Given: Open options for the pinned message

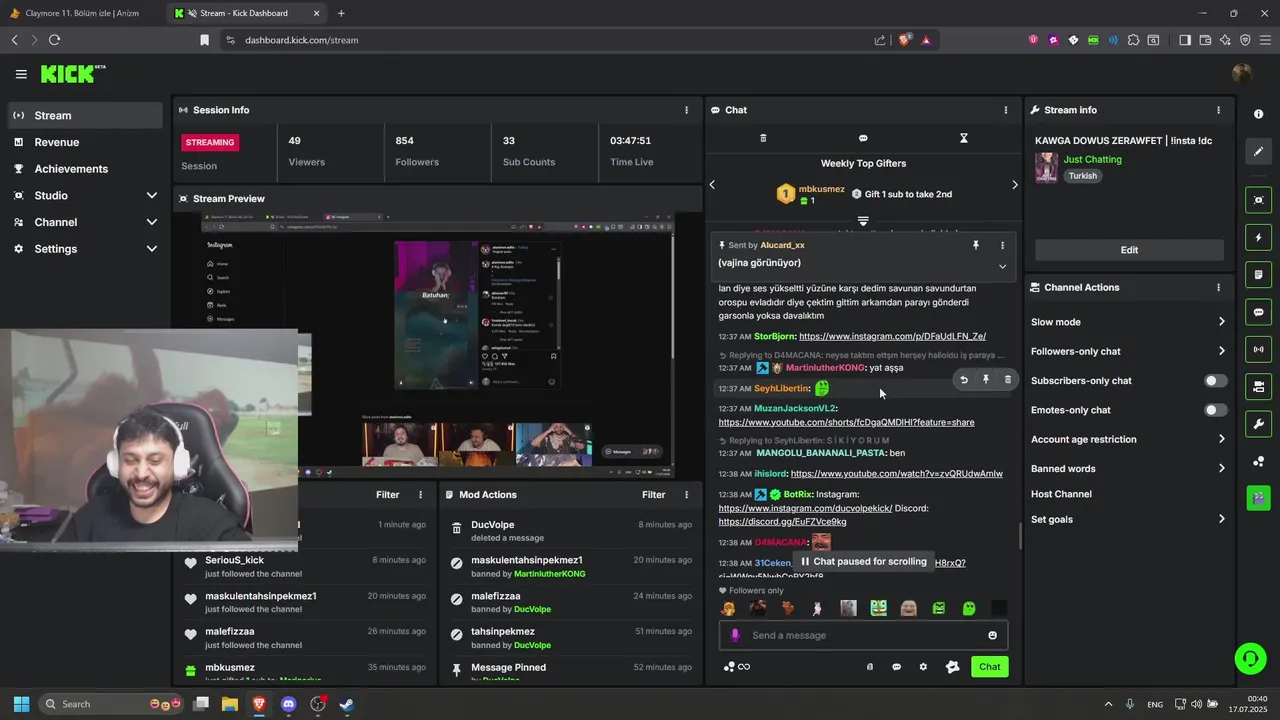Looking at the screenshot, I should point(1002,245).
